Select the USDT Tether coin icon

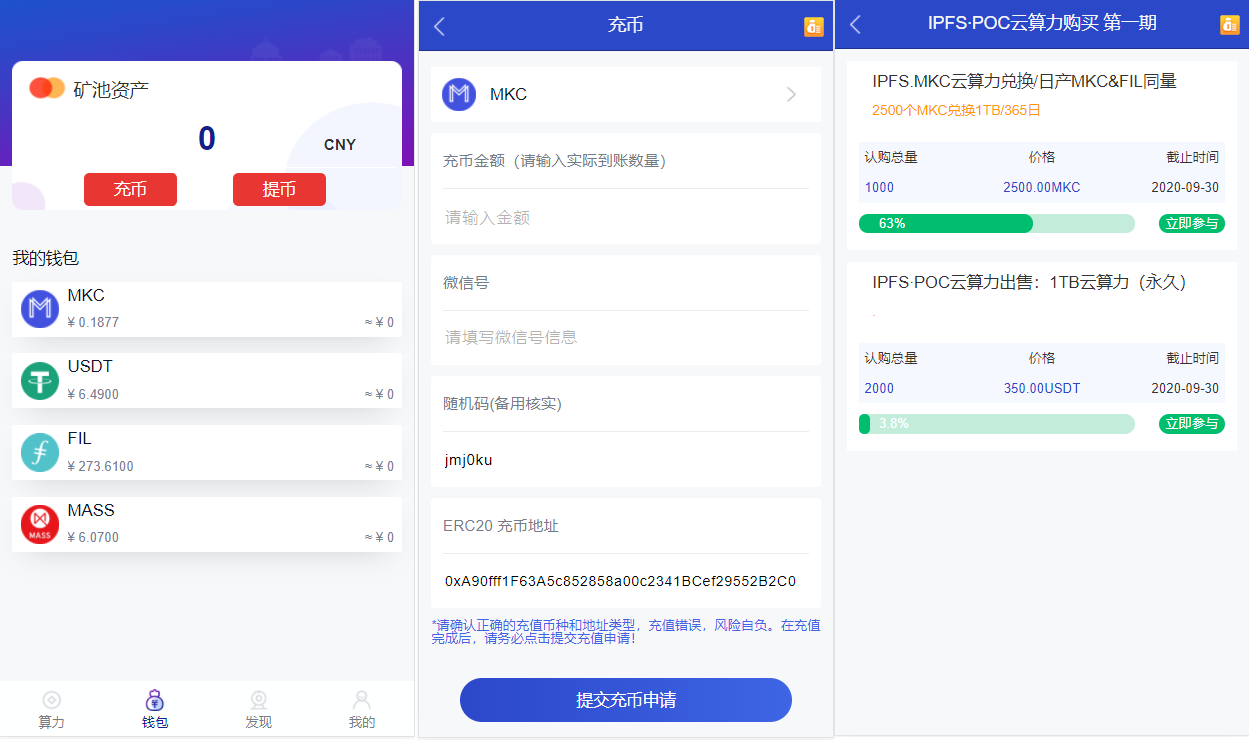40,381
